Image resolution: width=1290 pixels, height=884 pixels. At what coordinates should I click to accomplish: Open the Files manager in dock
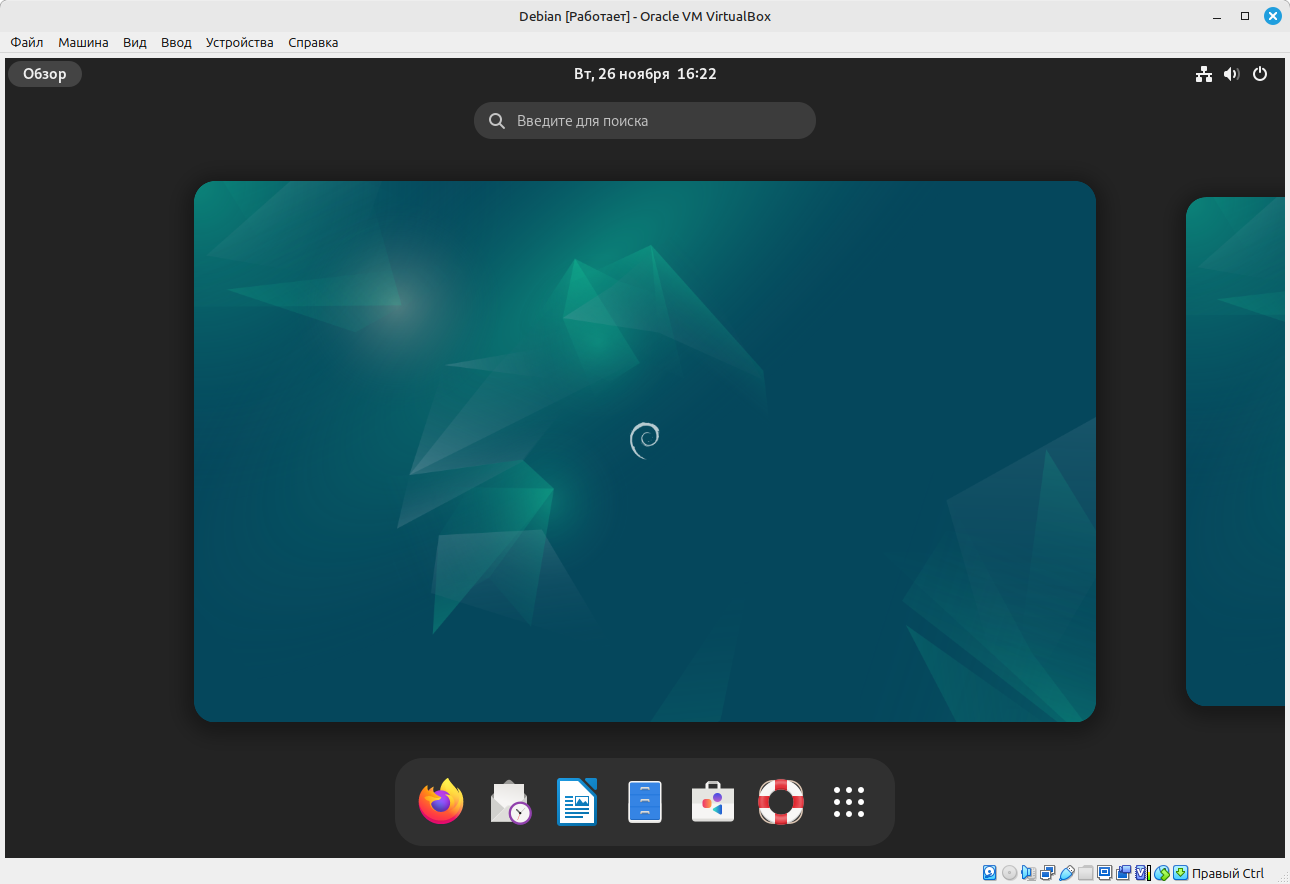pos(645,802)
